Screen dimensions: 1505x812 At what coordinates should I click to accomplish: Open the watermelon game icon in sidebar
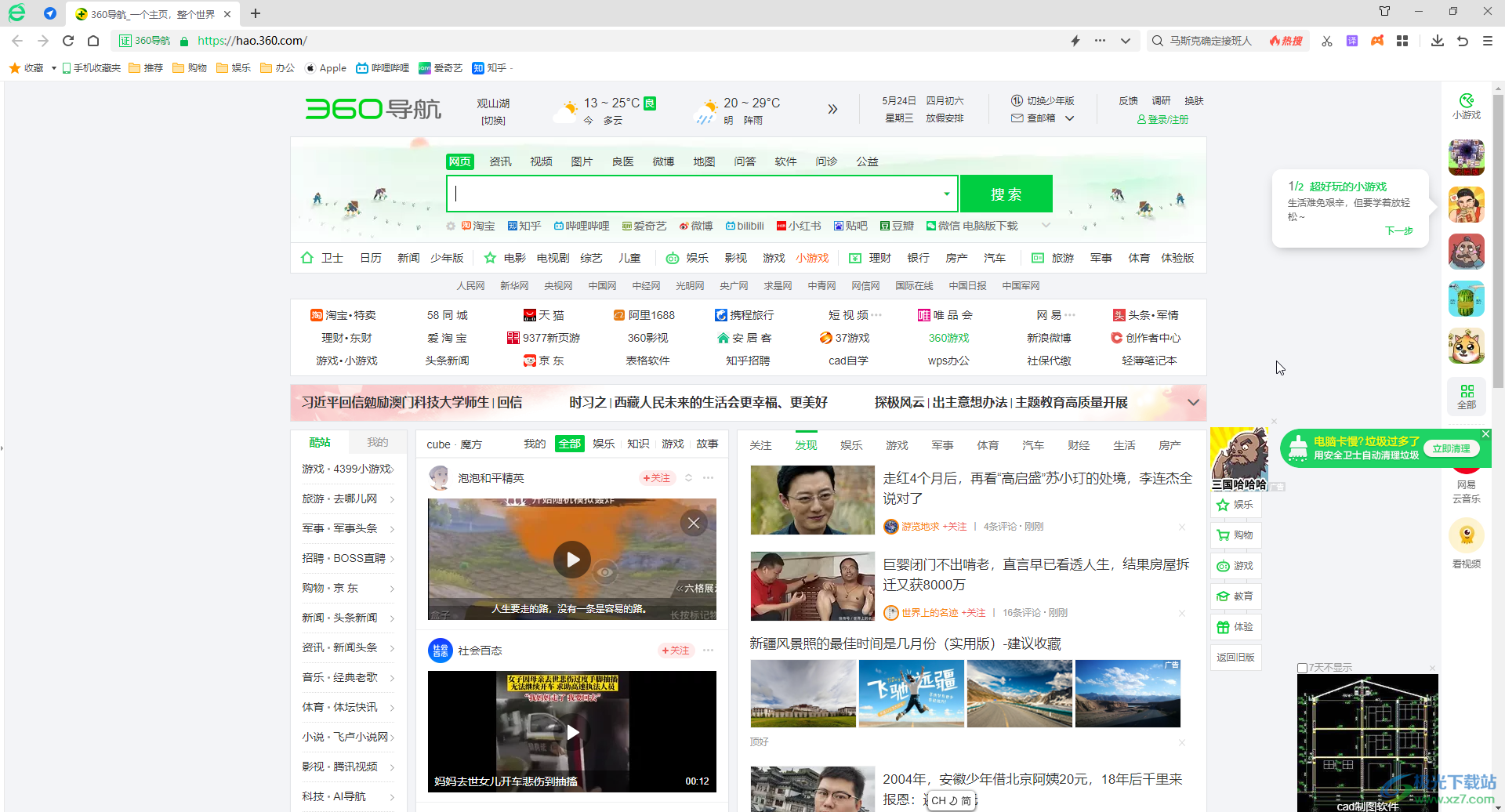1466,299
